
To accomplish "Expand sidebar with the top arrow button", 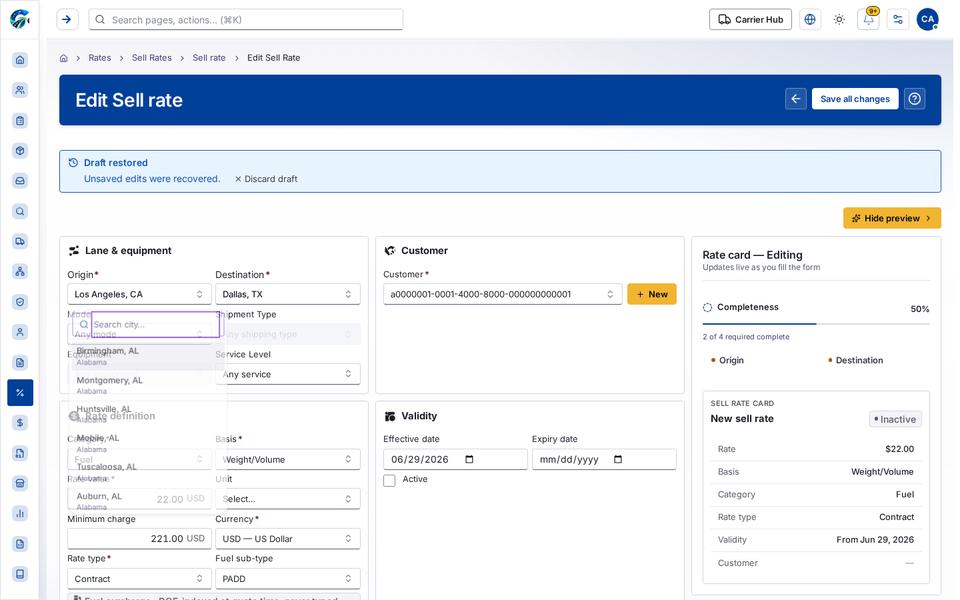I will [x=67, y=20].
